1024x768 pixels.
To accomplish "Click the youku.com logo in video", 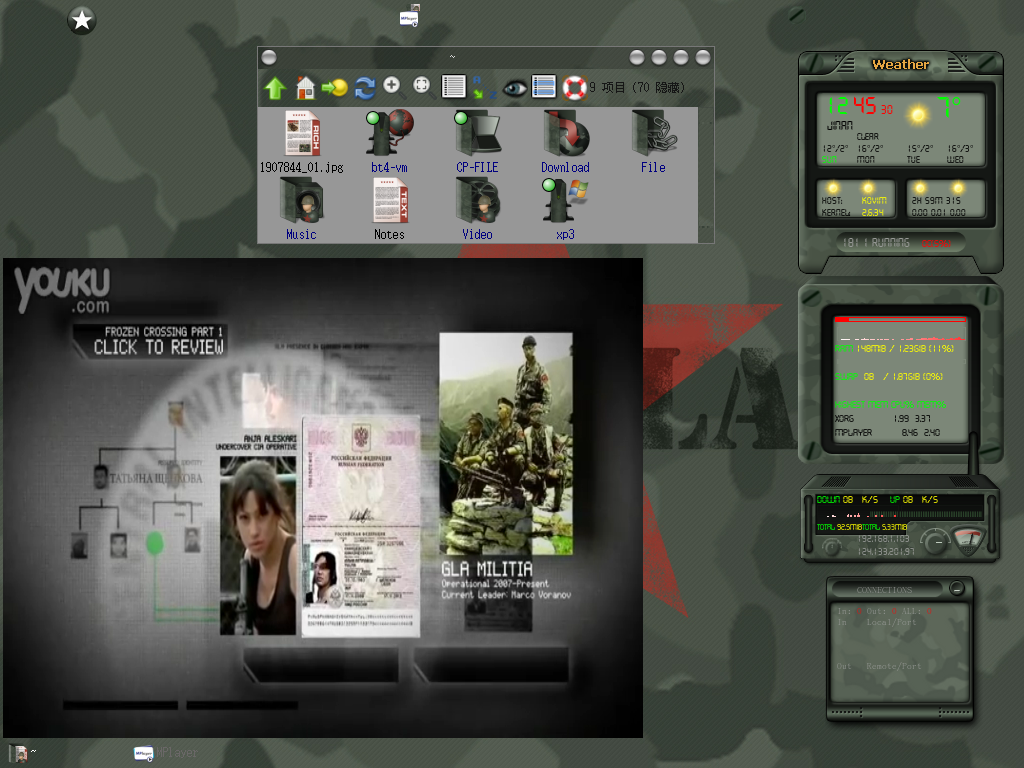I will (x=63, y=289).
